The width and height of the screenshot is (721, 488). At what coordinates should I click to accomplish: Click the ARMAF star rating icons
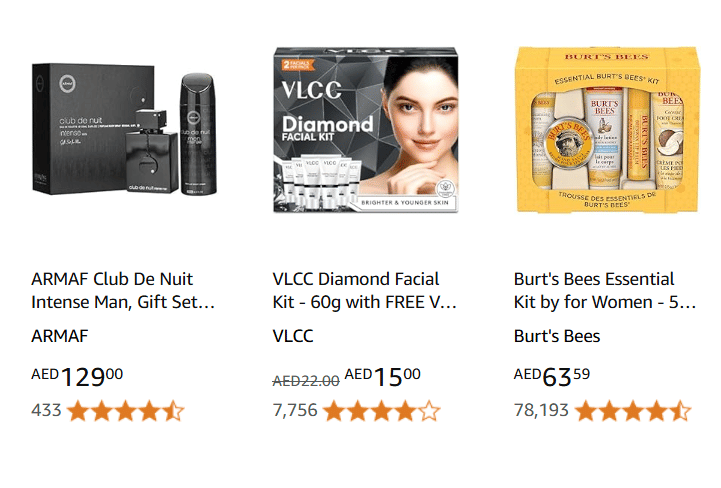tap(126, 410)
